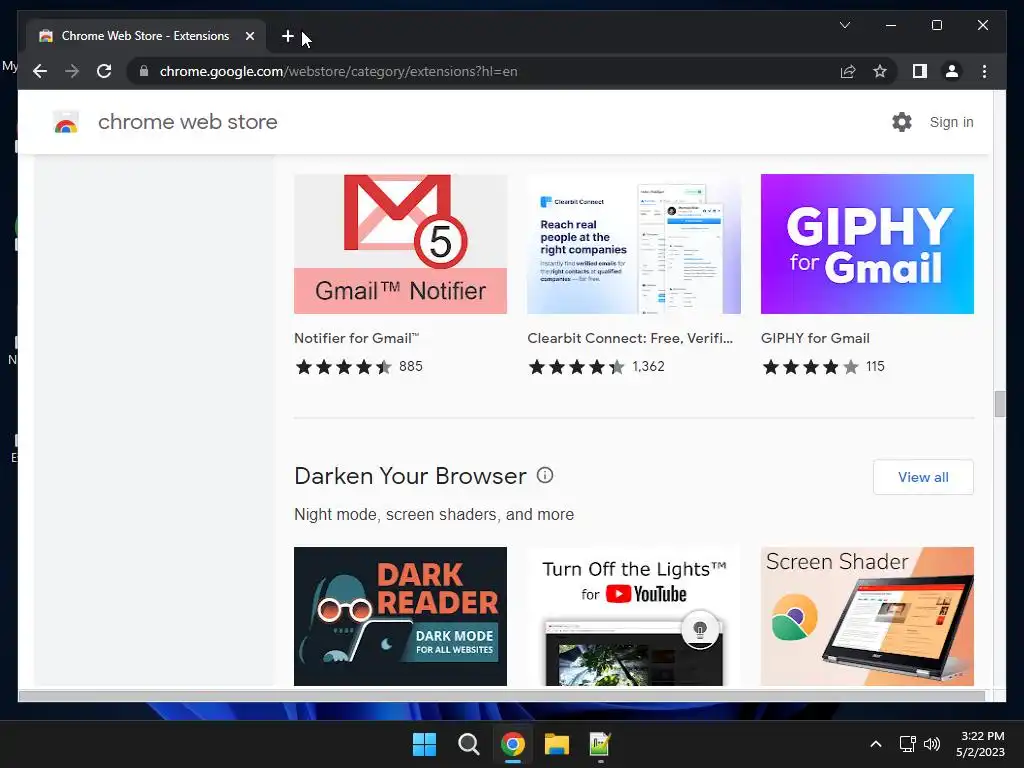The height and width of the screenshot is (768, 1024).
Task: Open tab search dropdown arrow
Action: click(844, 25)
